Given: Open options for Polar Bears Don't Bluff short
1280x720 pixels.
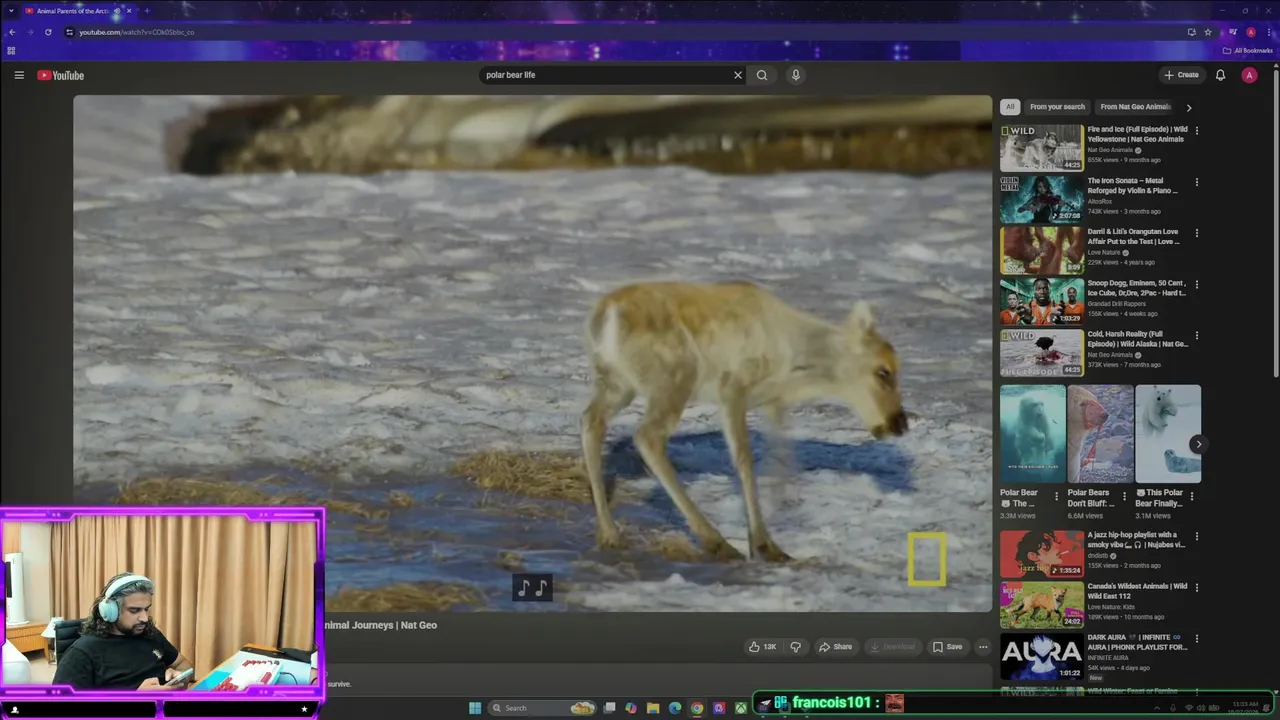Looking at the screenshot, I should point(1124,496).
